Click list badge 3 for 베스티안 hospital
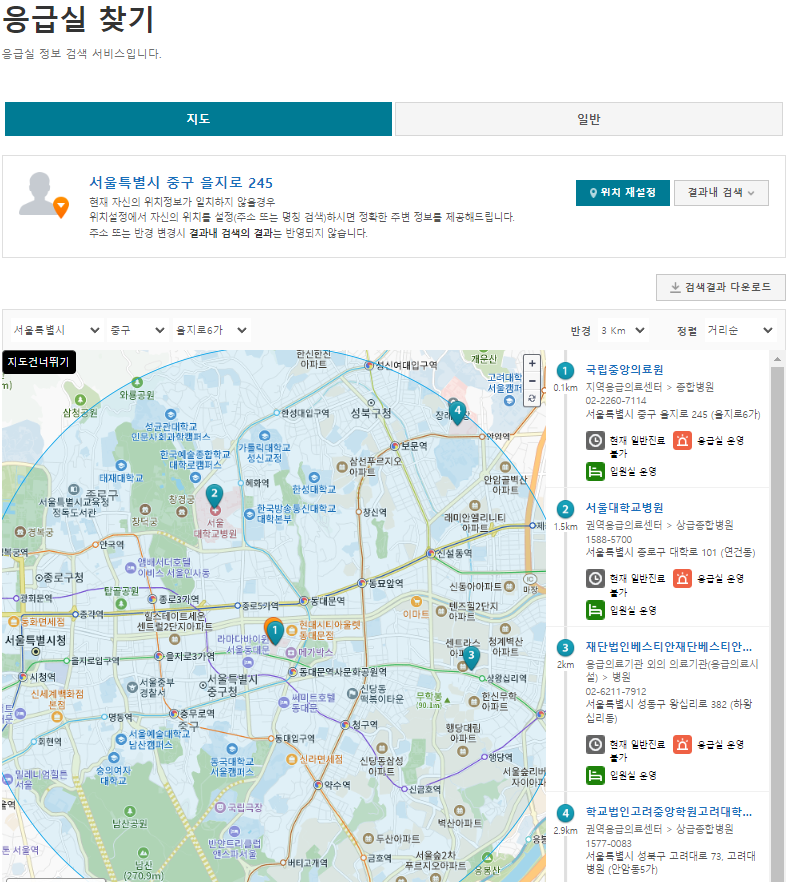Screen dimensions: 788x882 pyautogui.click(x=565, y=647)
